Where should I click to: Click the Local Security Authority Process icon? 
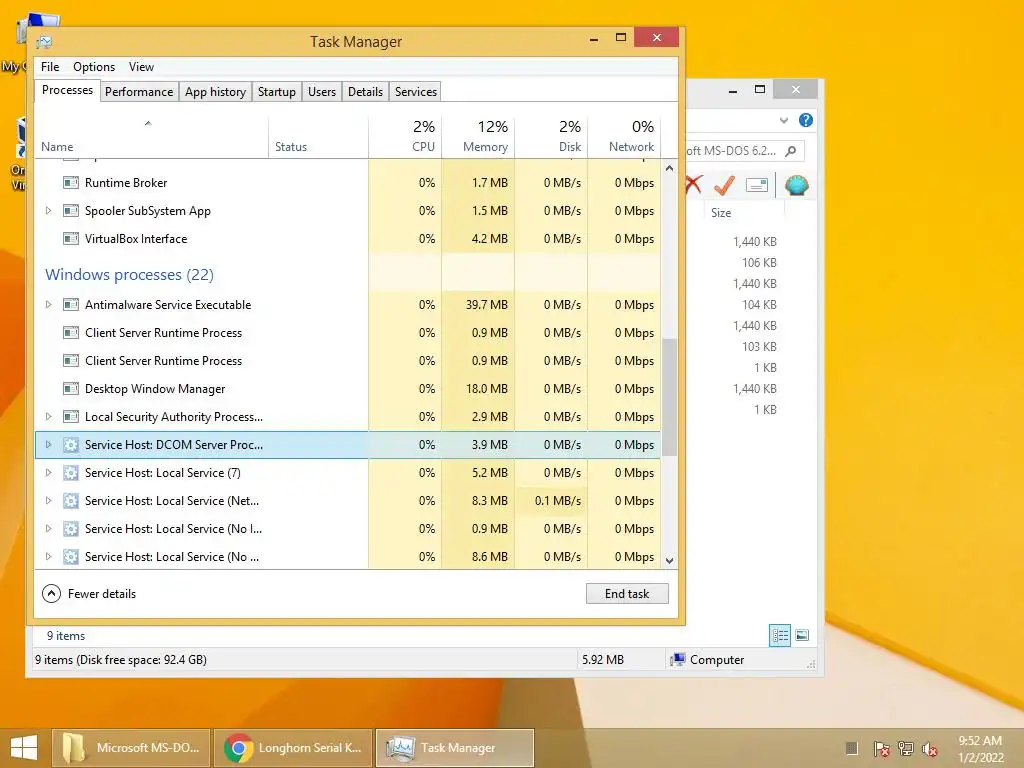pyautogui.click(x=71, y=417)
